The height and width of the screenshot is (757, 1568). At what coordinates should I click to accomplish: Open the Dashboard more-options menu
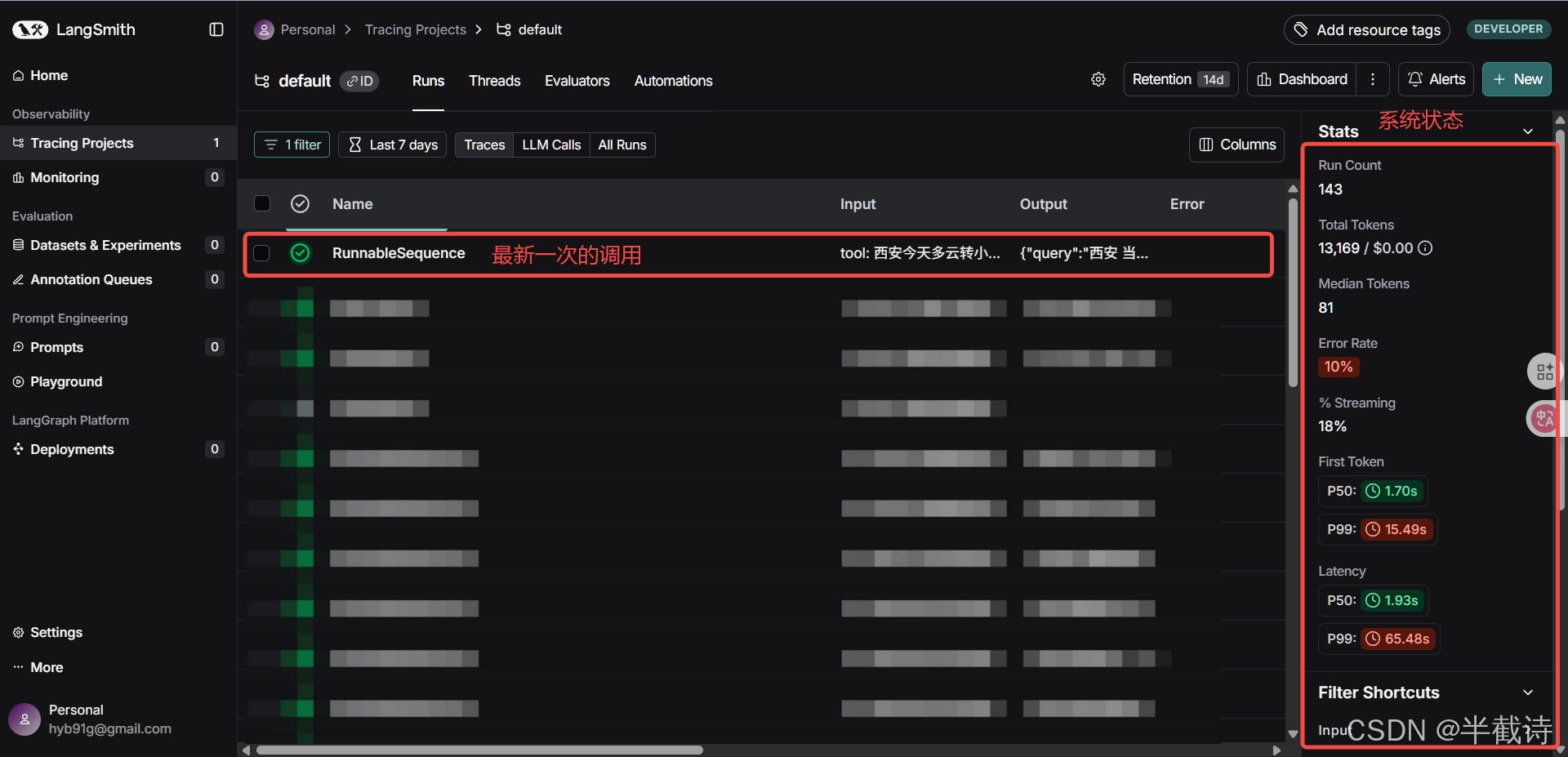[x=1373, y=79]
